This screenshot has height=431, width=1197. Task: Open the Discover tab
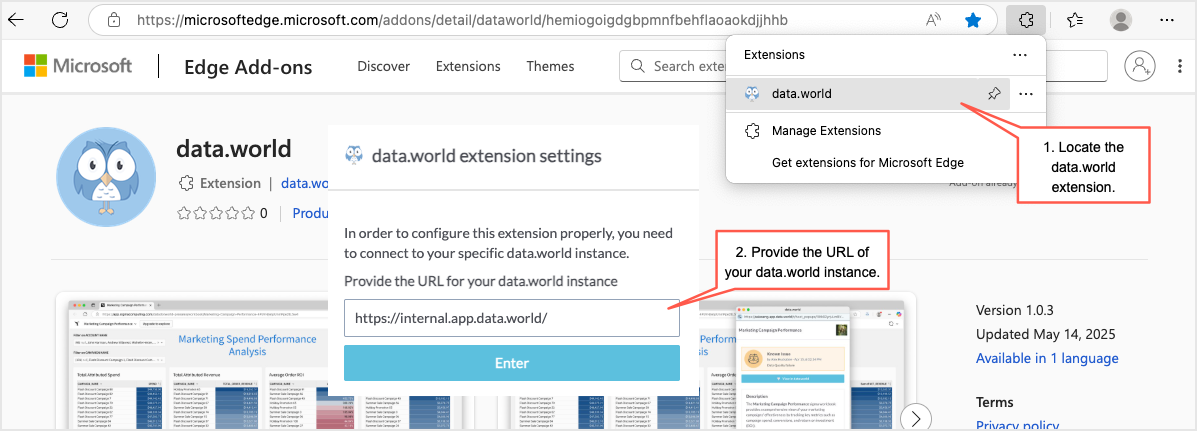click(x=383, y=66)
